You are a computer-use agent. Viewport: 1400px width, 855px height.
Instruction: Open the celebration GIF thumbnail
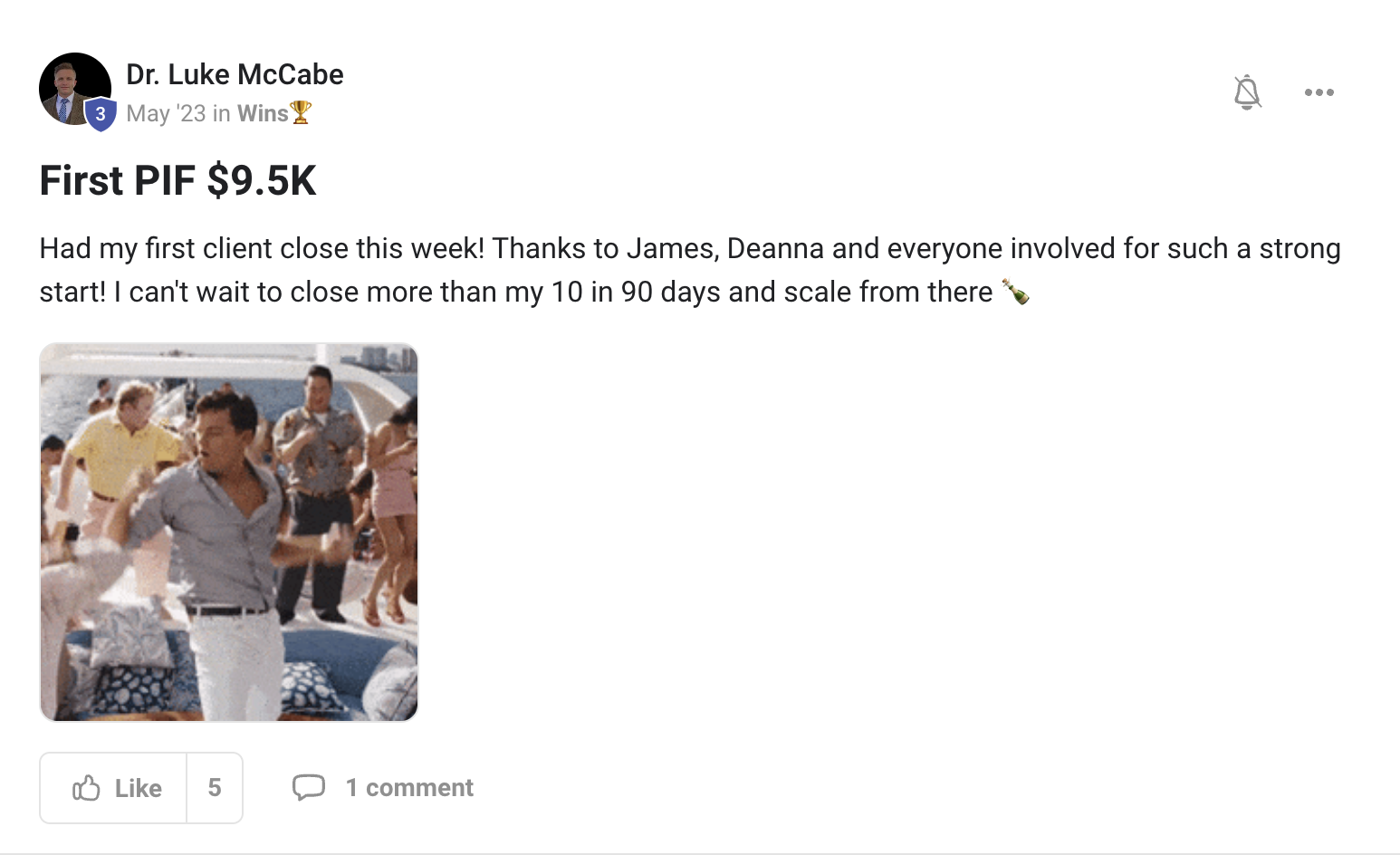229,533
